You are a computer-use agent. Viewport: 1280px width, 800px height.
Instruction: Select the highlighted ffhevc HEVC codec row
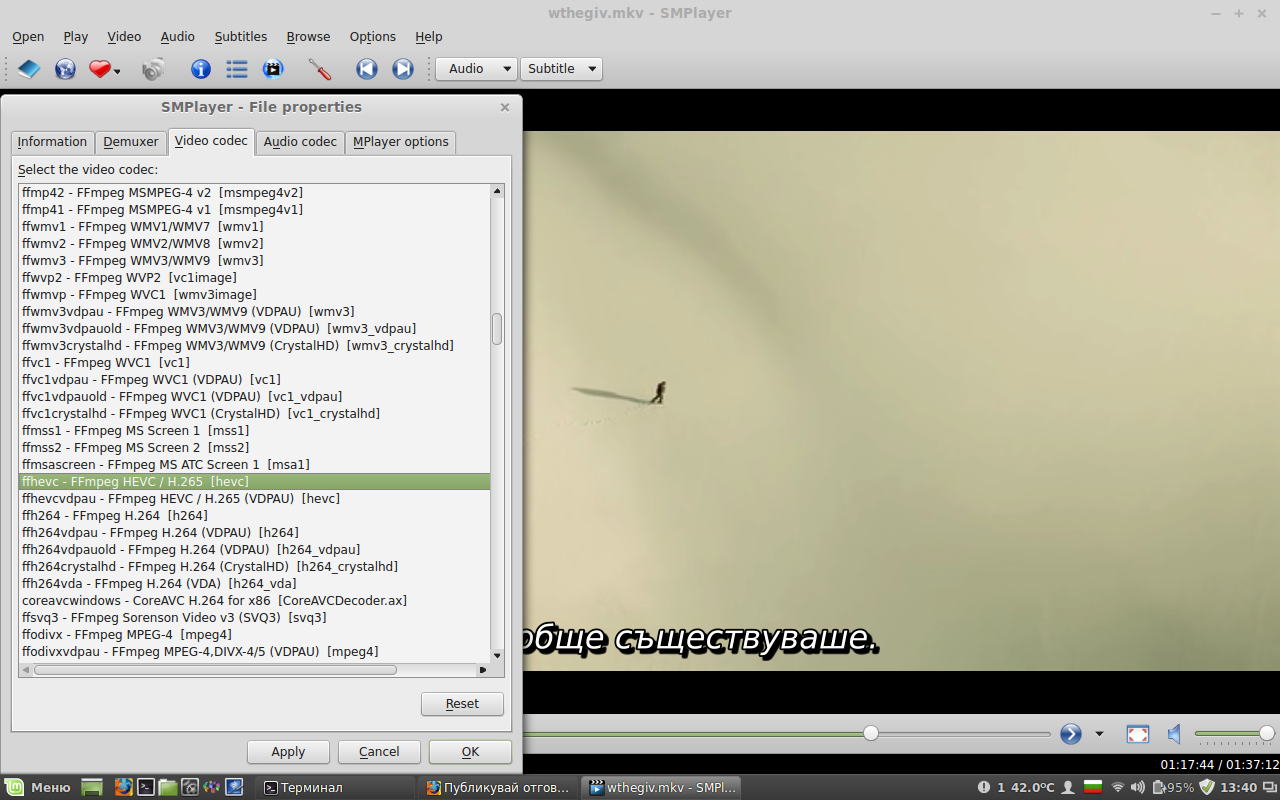pos(254,482)
